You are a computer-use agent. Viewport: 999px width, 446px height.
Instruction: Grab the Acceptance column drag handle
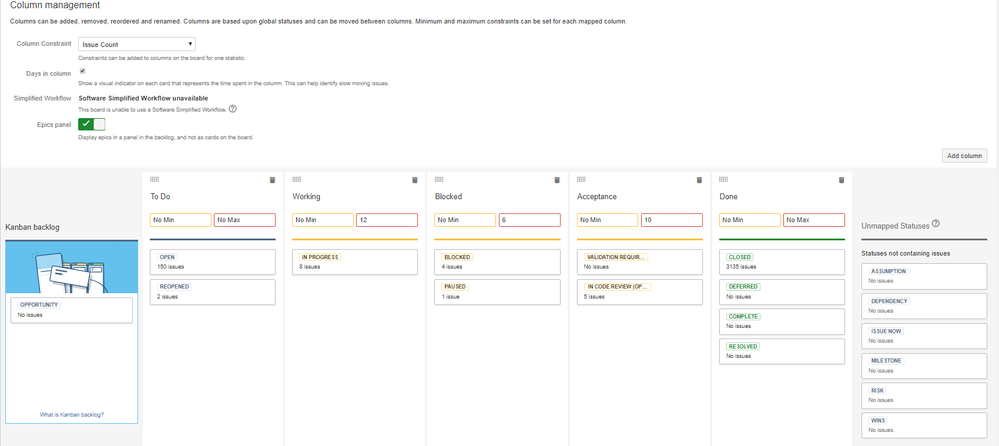(581, 180)
